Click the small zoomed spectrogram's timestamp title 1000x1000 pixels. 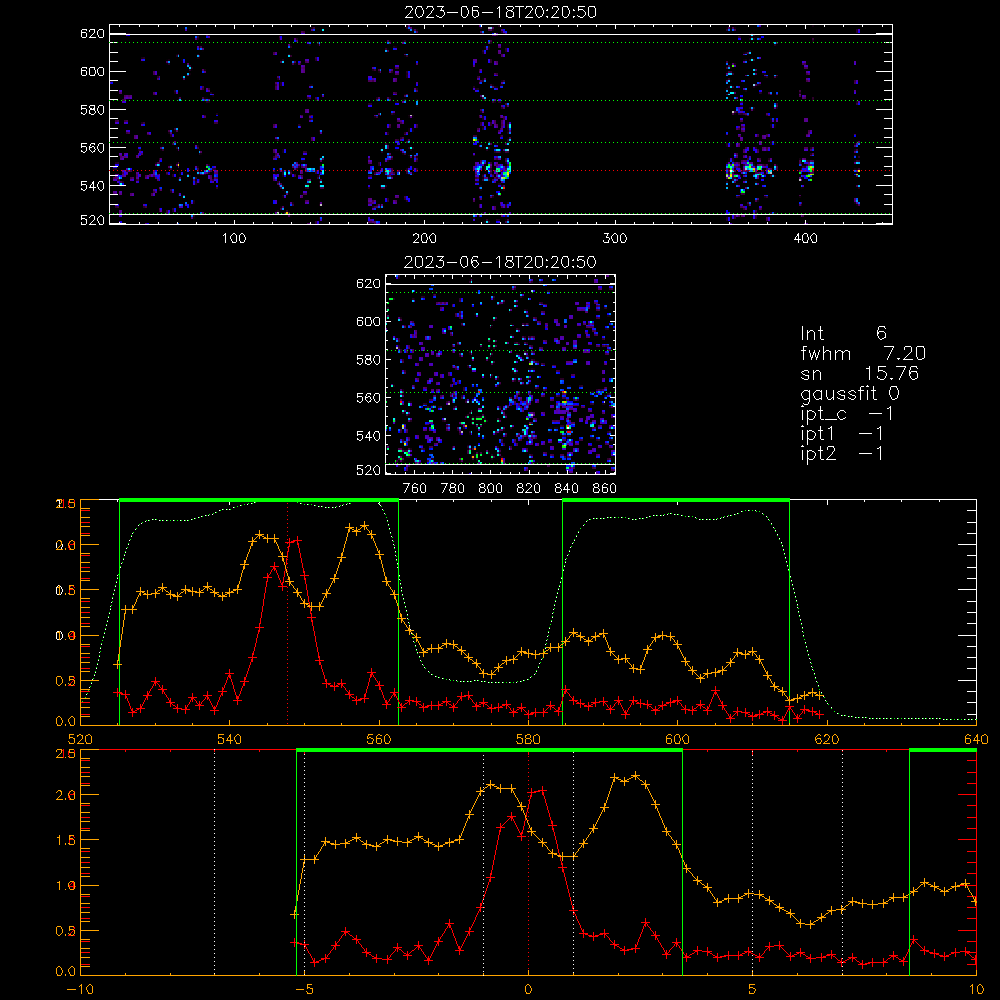[x=500, y=262]
